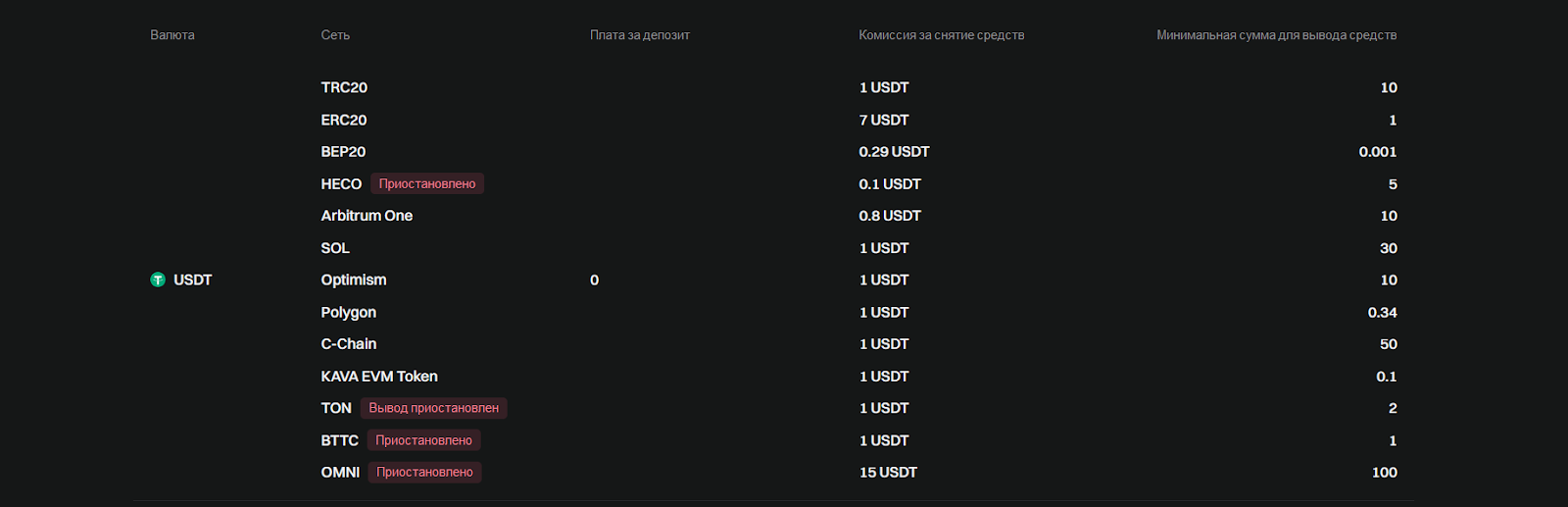
Task: Click the BTTC "Приостановлено" status badge
Action: [x=423, y=440]
